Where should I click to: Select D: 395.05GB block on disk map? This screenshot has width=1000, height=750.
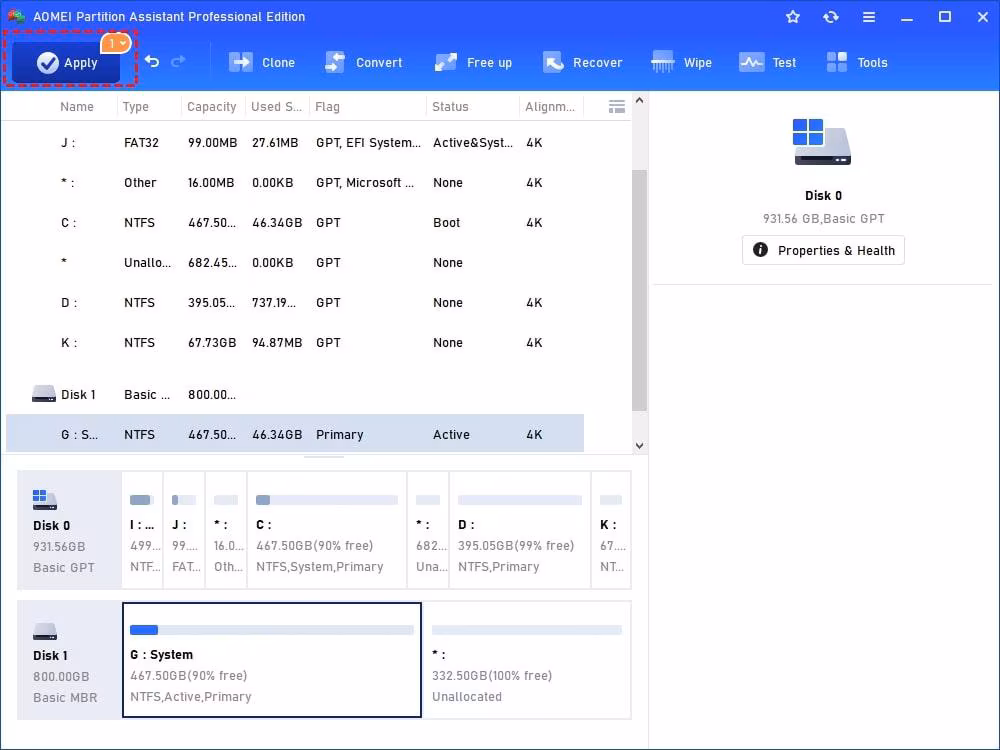[x=520, y=530]
